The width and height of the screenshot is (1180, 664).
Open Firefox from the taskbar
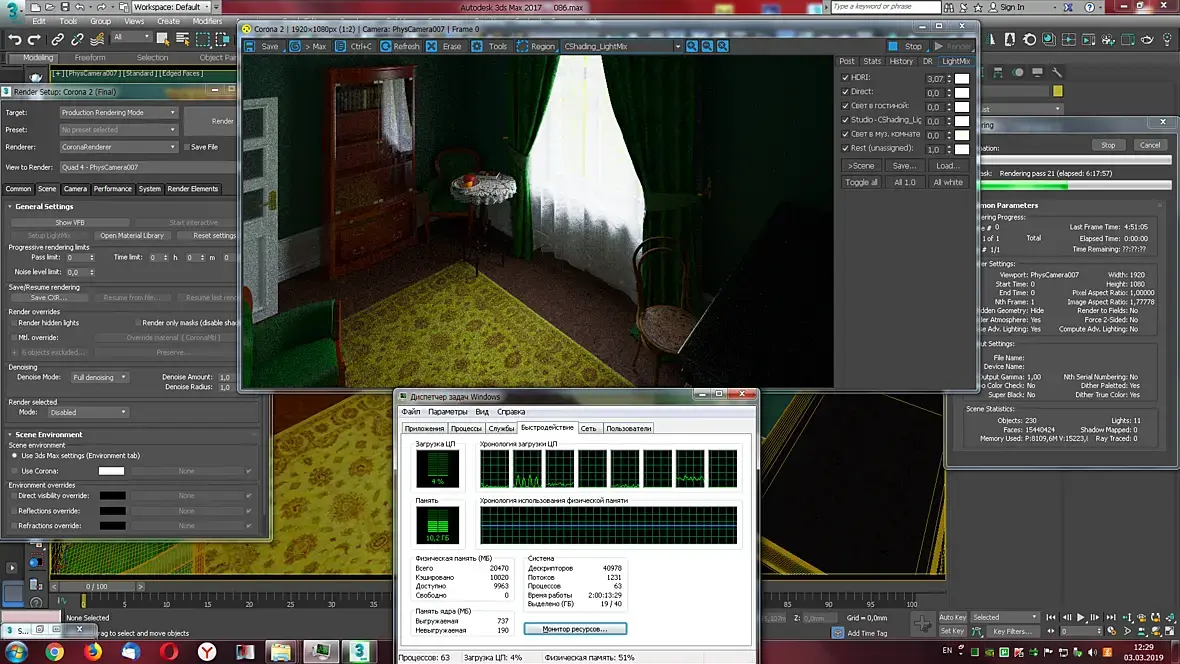pyautogui.click(x=93, y=651)
